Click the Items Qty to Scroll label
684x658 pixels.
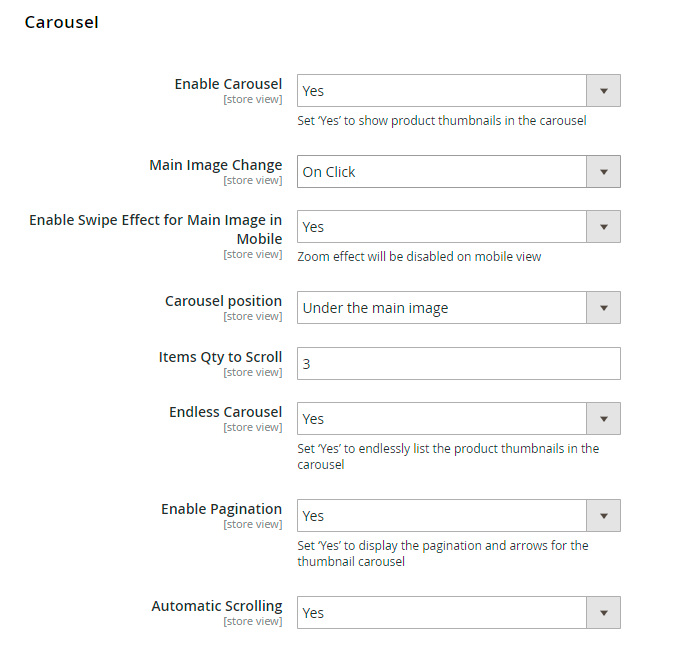coord(220,357)
